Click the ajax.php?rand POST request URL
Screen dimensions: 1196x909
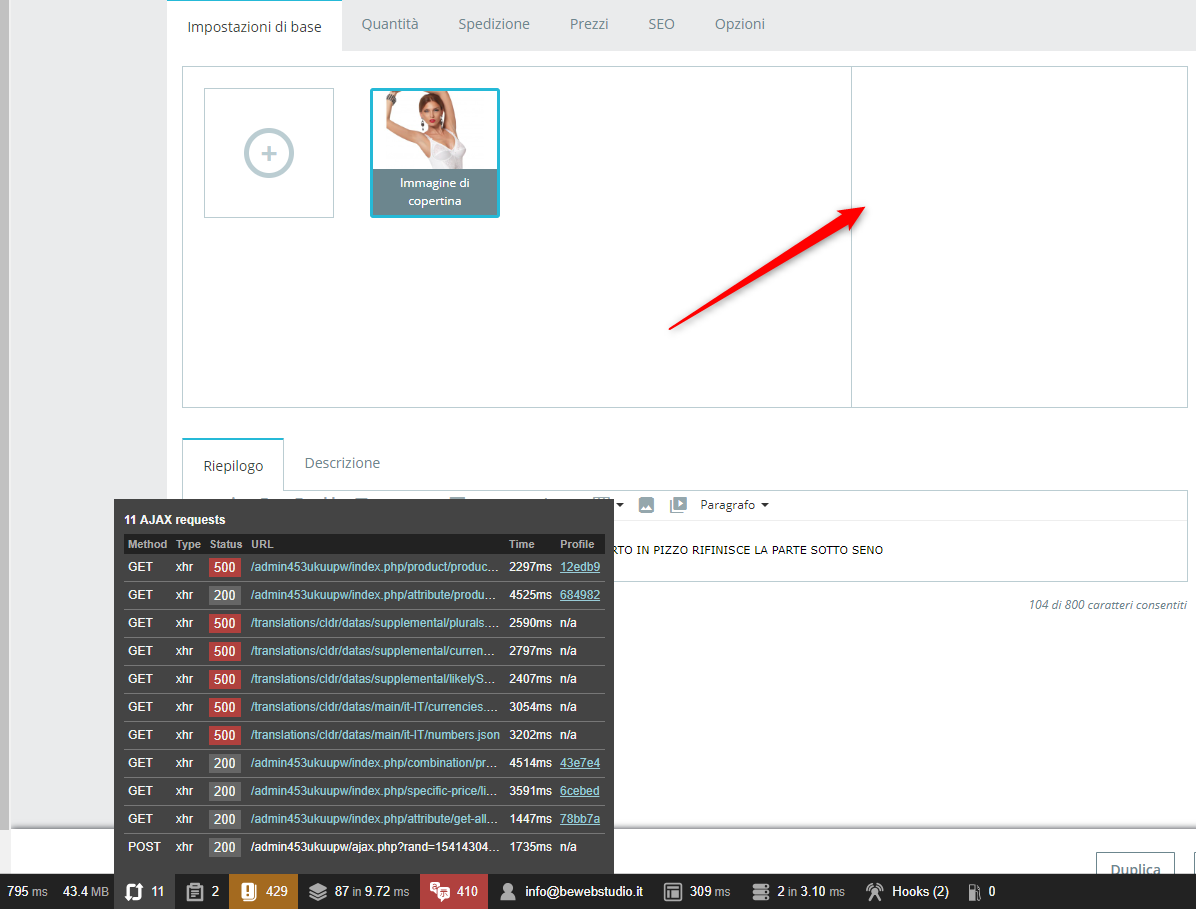(375, 847)
